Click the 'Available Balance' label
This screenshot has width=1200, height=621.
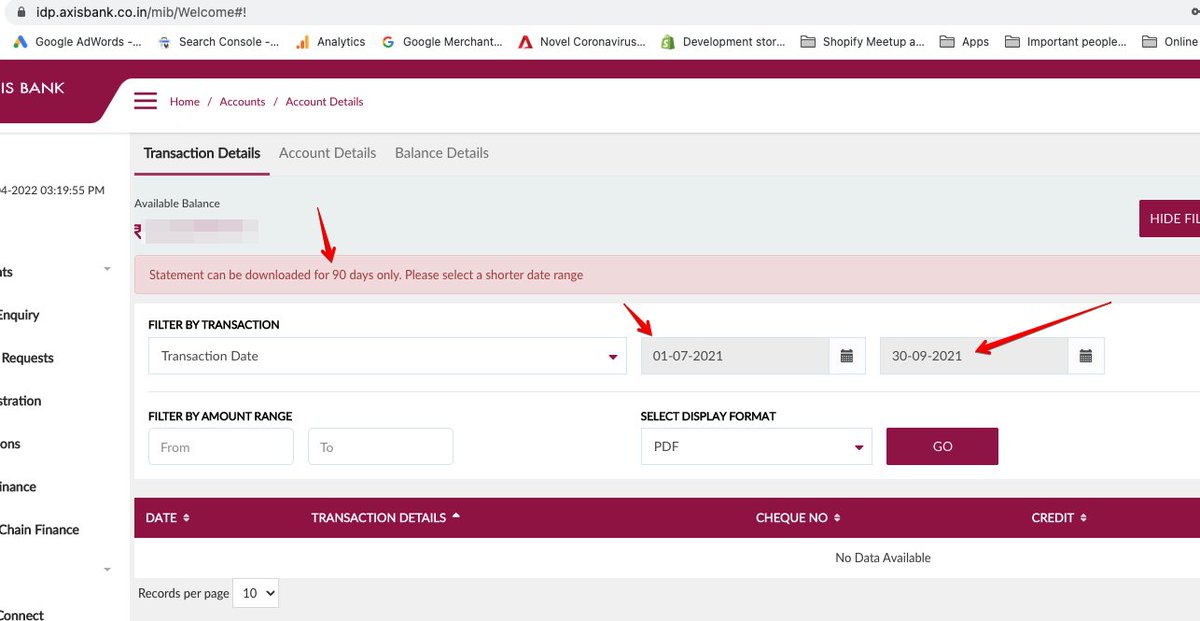click(177, 204)
